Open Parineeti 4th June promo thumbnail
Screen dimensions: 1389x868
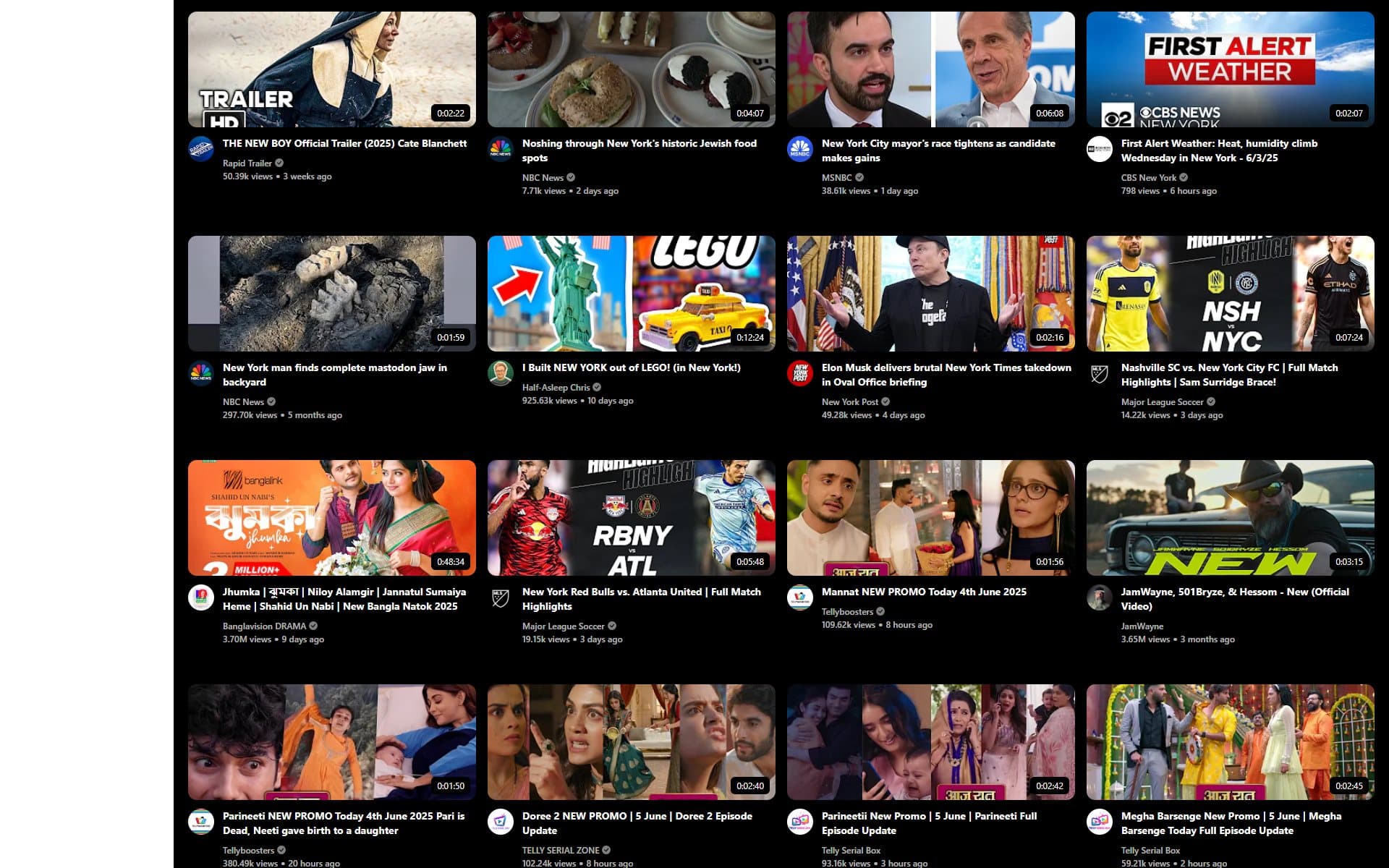pos(332,742)
